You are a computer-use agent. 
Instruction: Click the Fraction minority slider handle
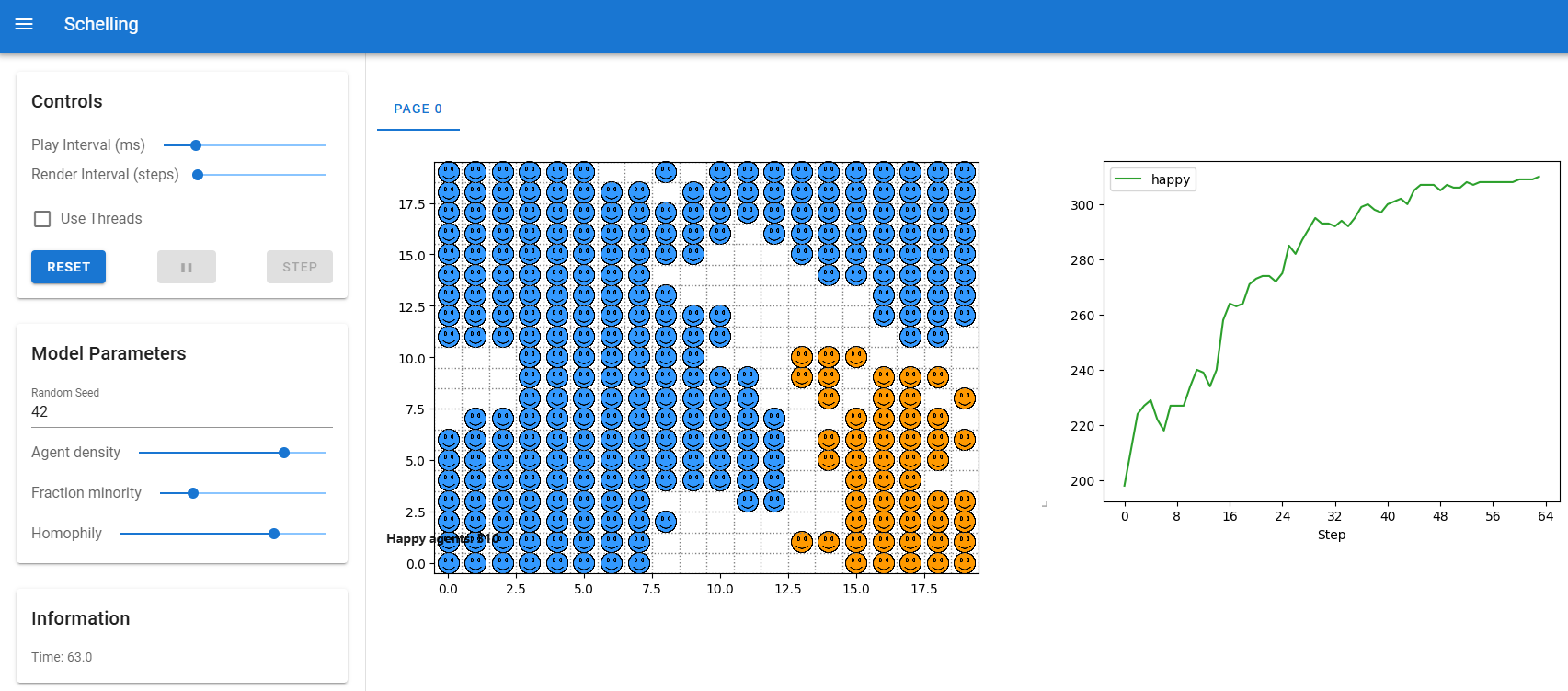point(193,493)
